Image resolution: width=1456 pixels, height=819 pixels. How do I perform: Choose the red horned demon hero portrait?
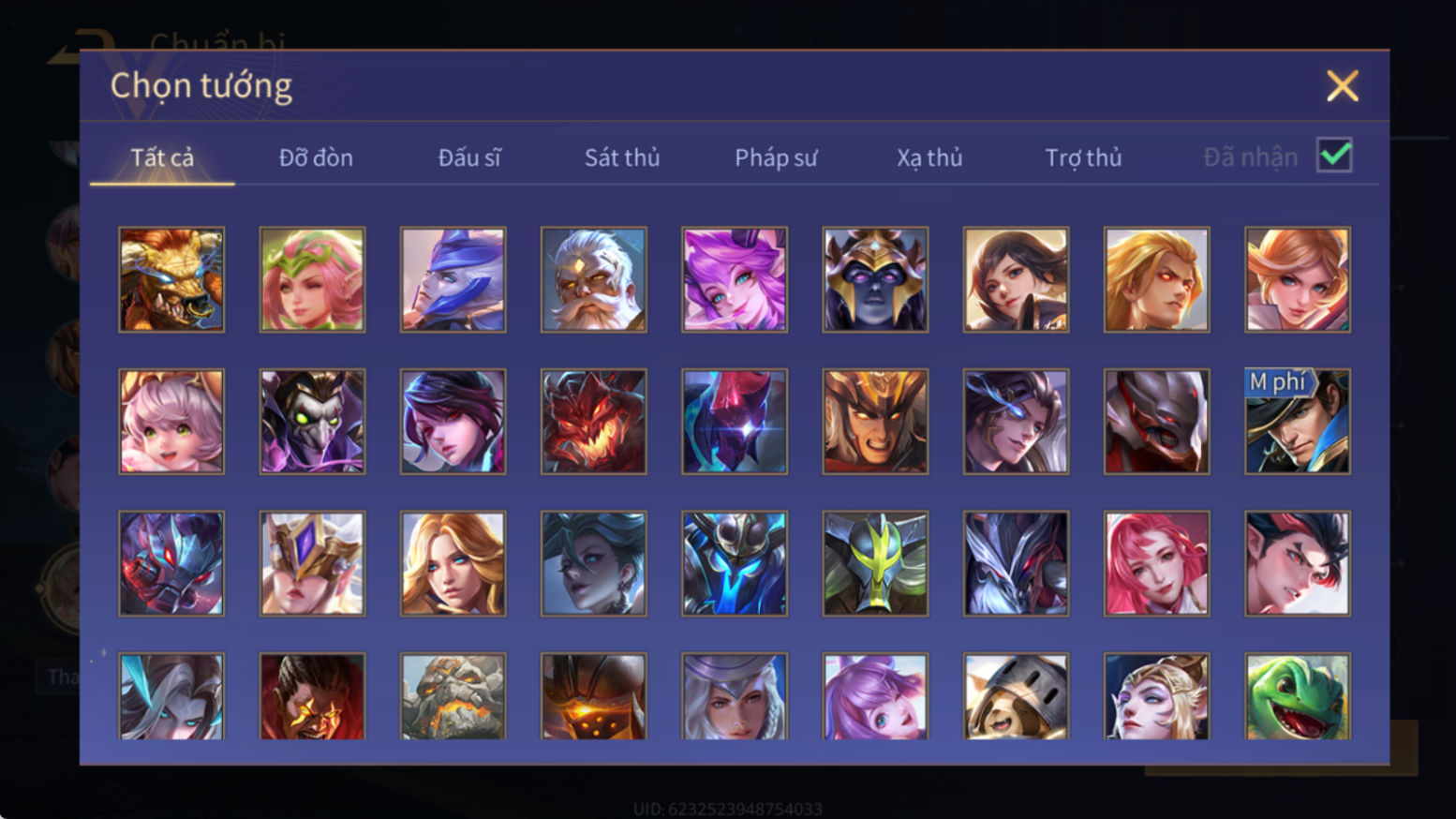tap(594, 422)
